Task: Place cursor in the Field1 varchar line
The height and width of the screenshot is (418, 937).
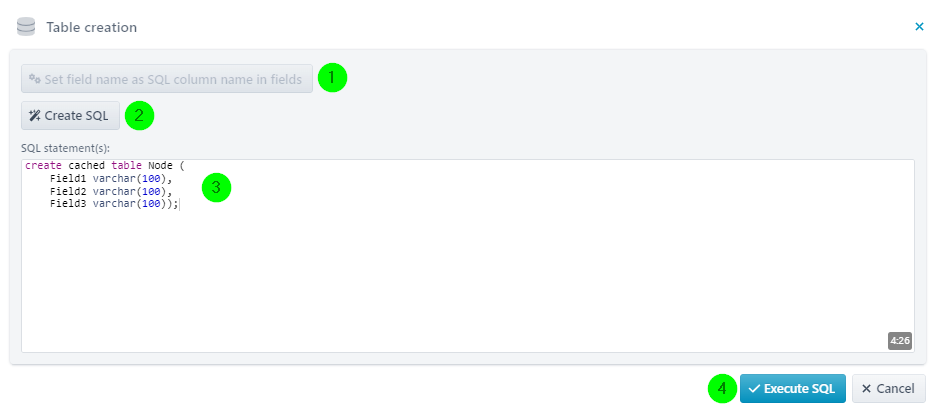Action: point(111,178)
